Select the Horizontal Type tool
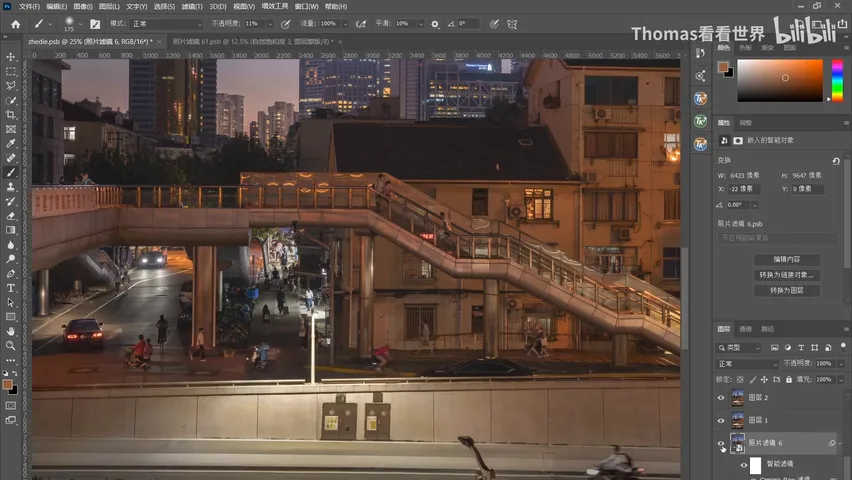852x480 pixels. [x=10, y=288]
